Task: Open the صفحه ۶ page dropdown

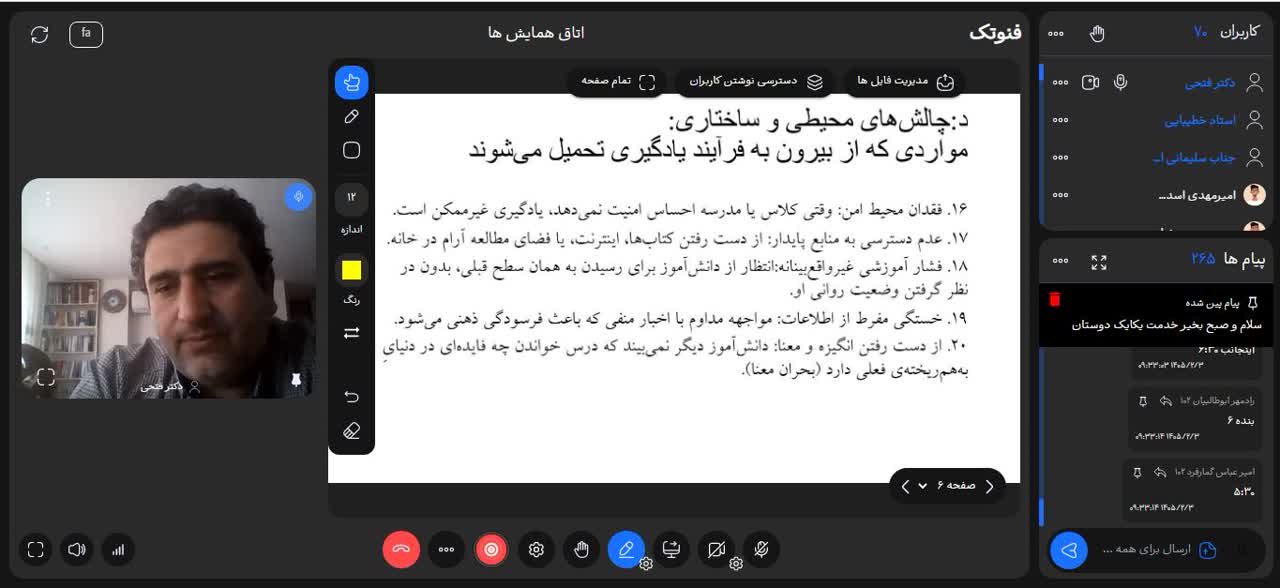Action: click(948, 486)
